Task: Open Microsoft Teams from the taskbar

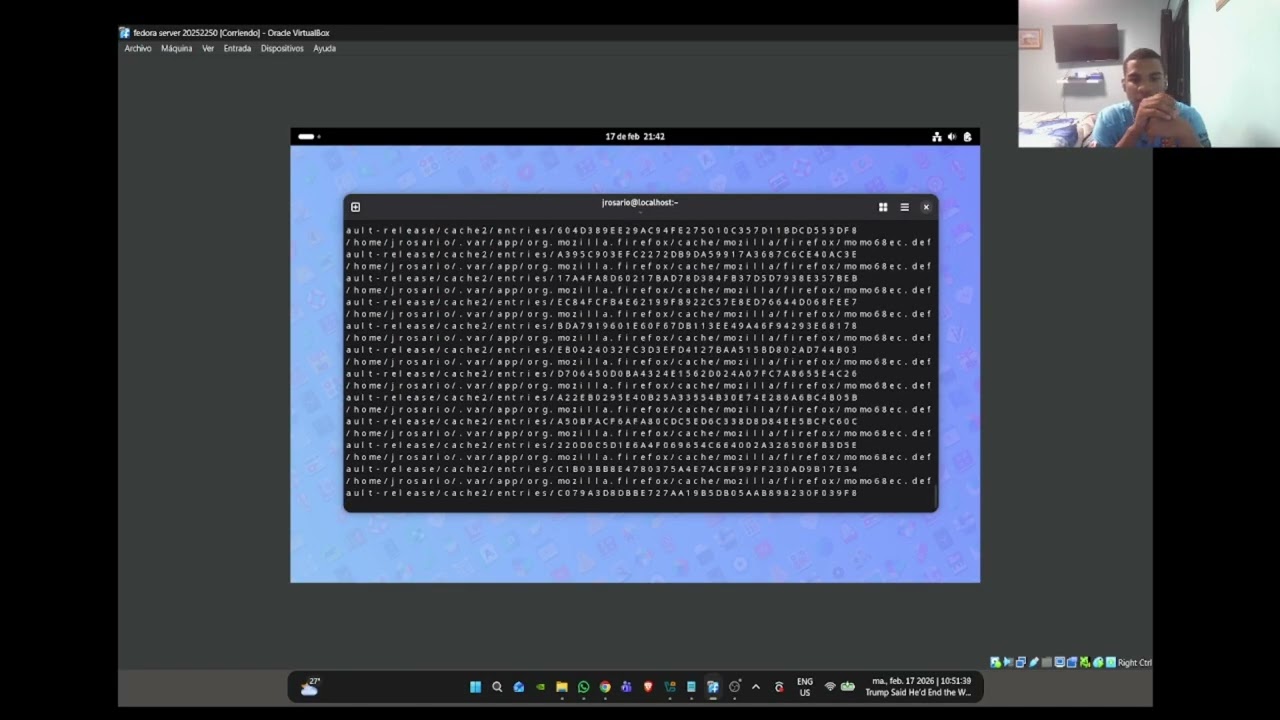Action: (x=627, y=687)
